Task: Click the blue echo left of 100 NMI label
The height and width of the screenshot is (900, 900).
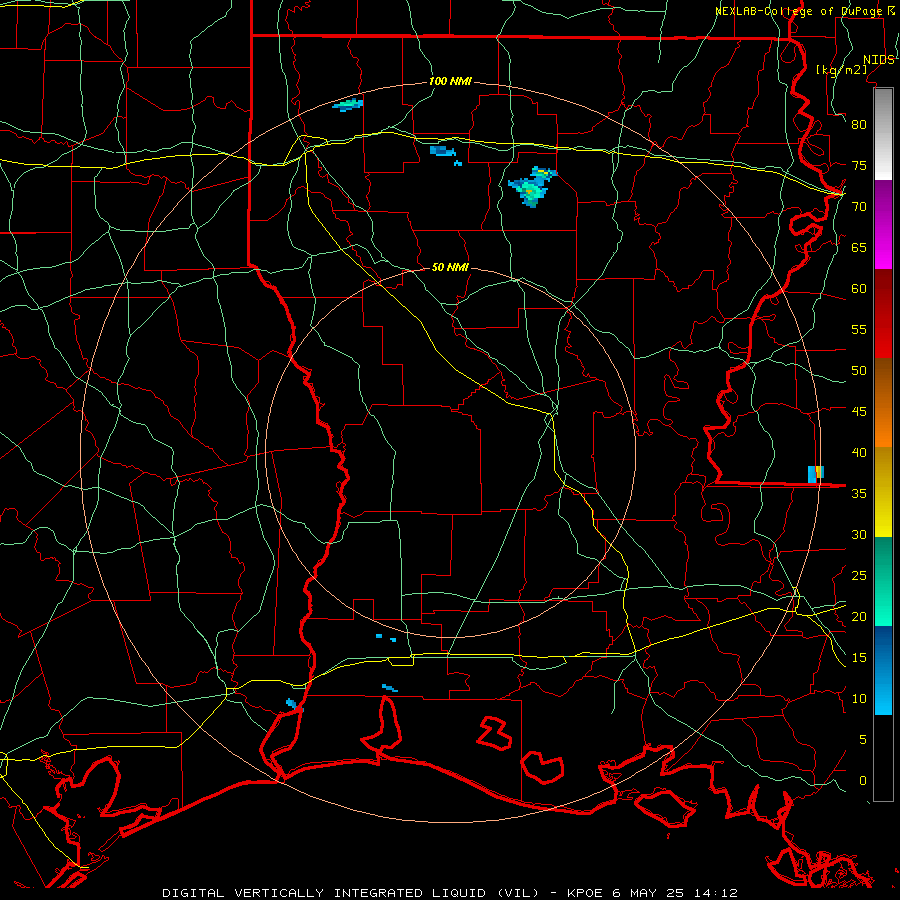Action: 348,104
